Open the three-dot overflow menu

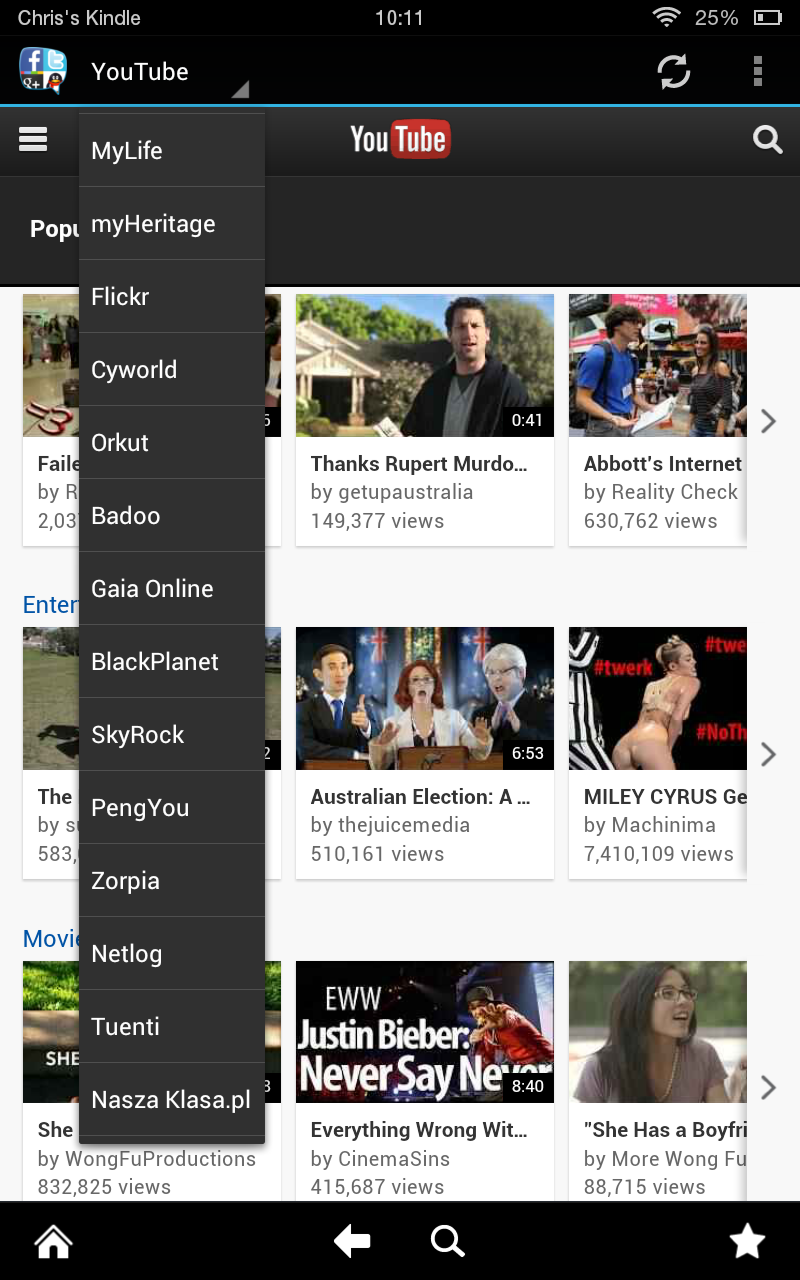pos(758,71)
